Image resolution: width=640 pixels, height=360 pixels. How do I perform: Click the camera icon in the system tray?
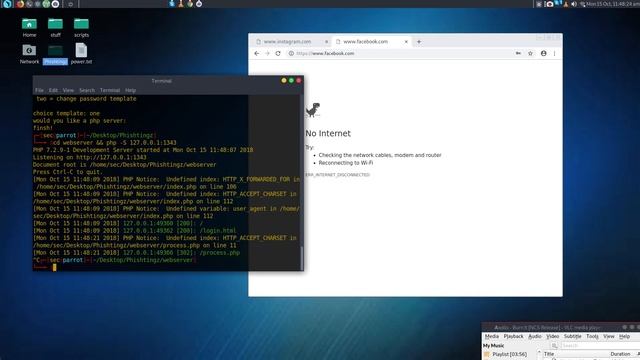click(550, 4)
